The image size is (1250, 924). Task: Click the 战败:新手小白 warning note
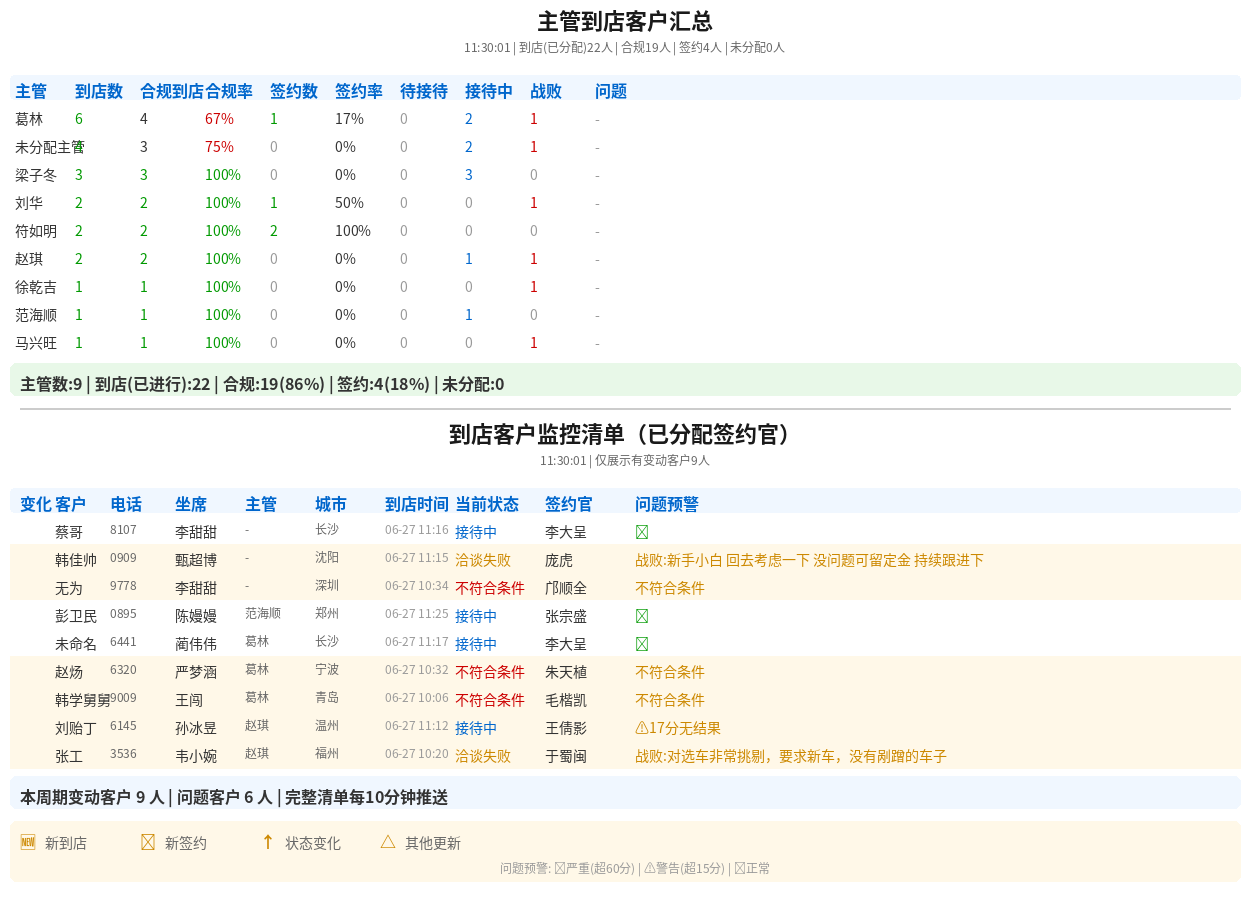click(809, 560)
